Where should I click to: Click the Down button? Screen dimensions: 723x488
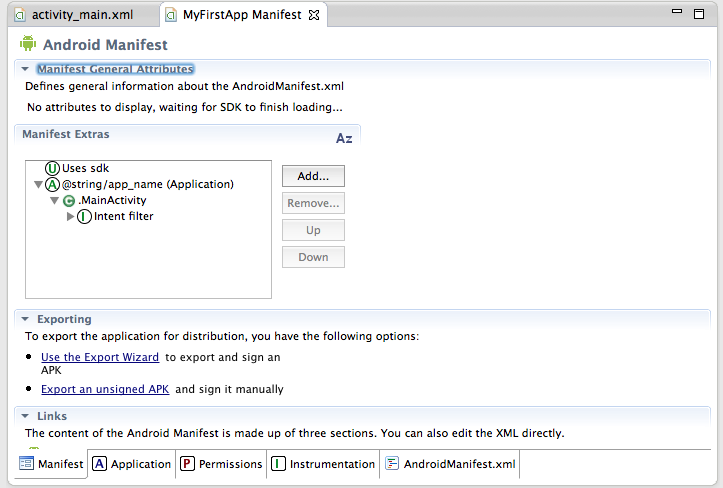click(x=314, y=257)
